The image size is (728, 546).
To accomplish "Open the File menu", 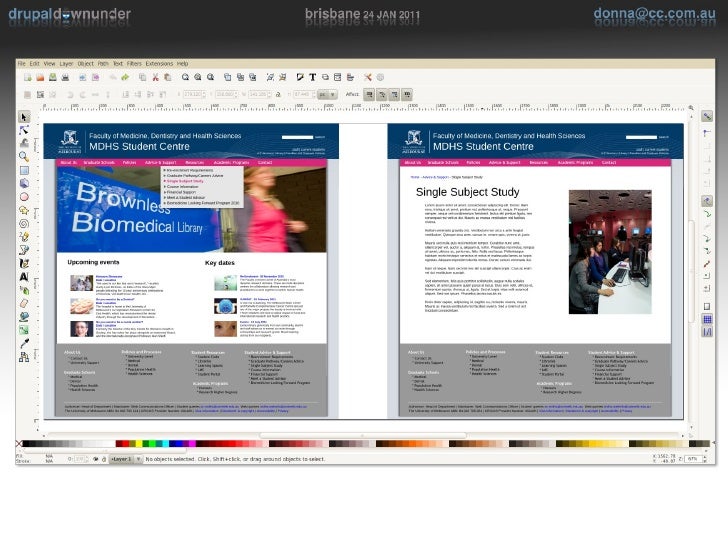I will tap(21, 64).
